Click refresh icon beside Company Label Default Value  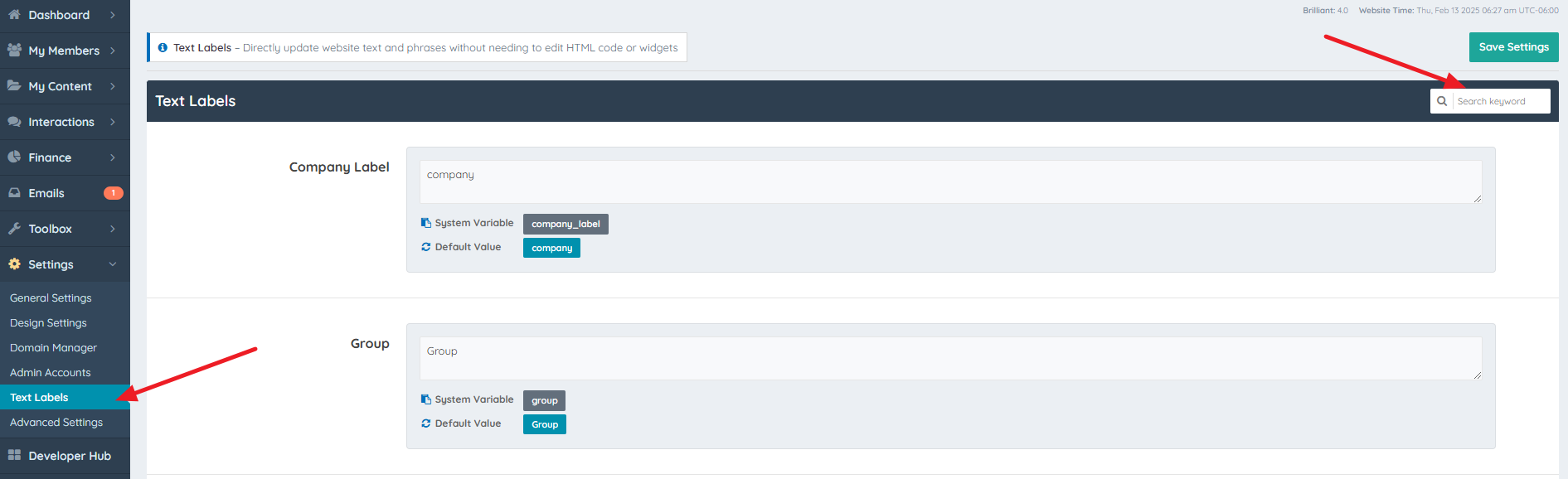tap(426, 247)
